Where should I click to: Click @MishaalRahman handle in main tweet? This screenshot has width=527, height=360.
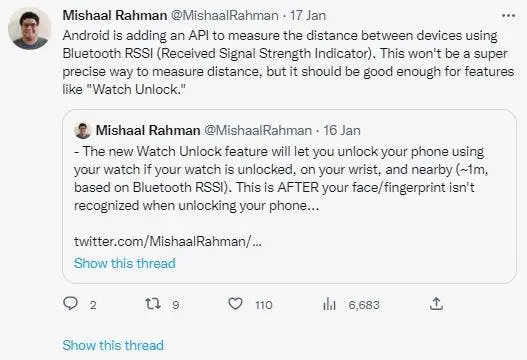point(225,15)
